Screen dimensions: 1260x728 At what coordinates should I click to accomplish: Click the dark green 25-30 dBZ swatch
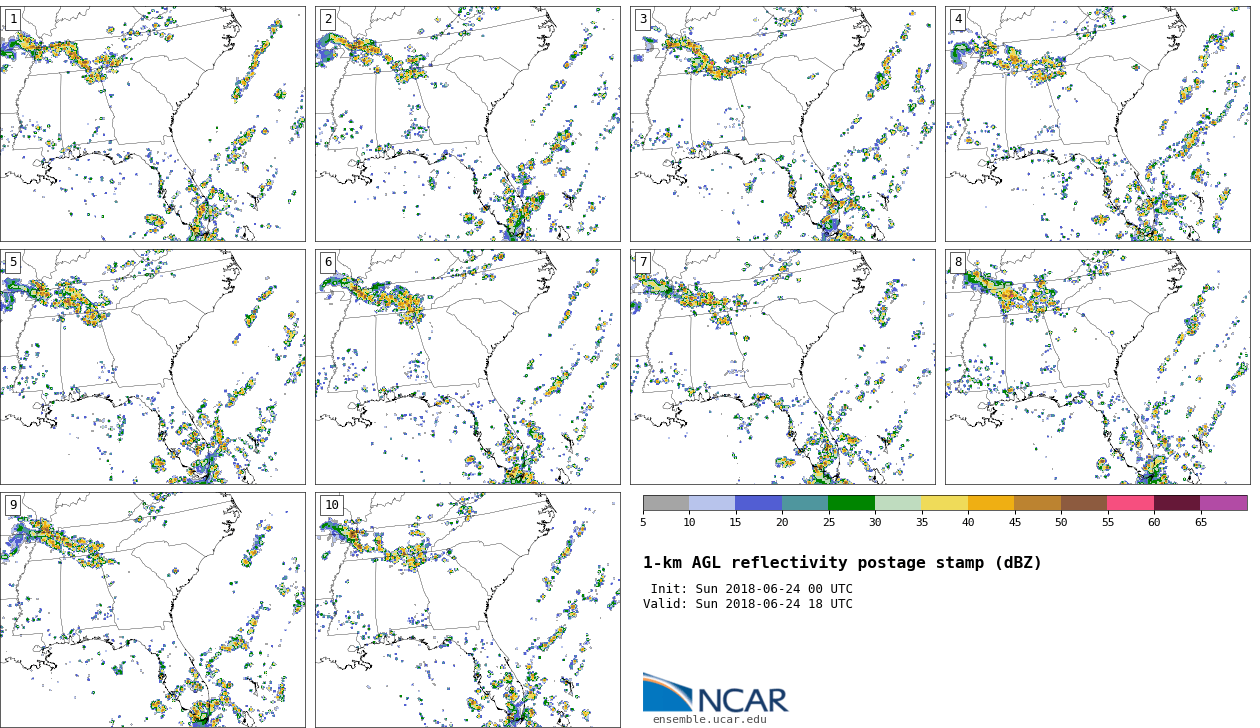[851, 503]
